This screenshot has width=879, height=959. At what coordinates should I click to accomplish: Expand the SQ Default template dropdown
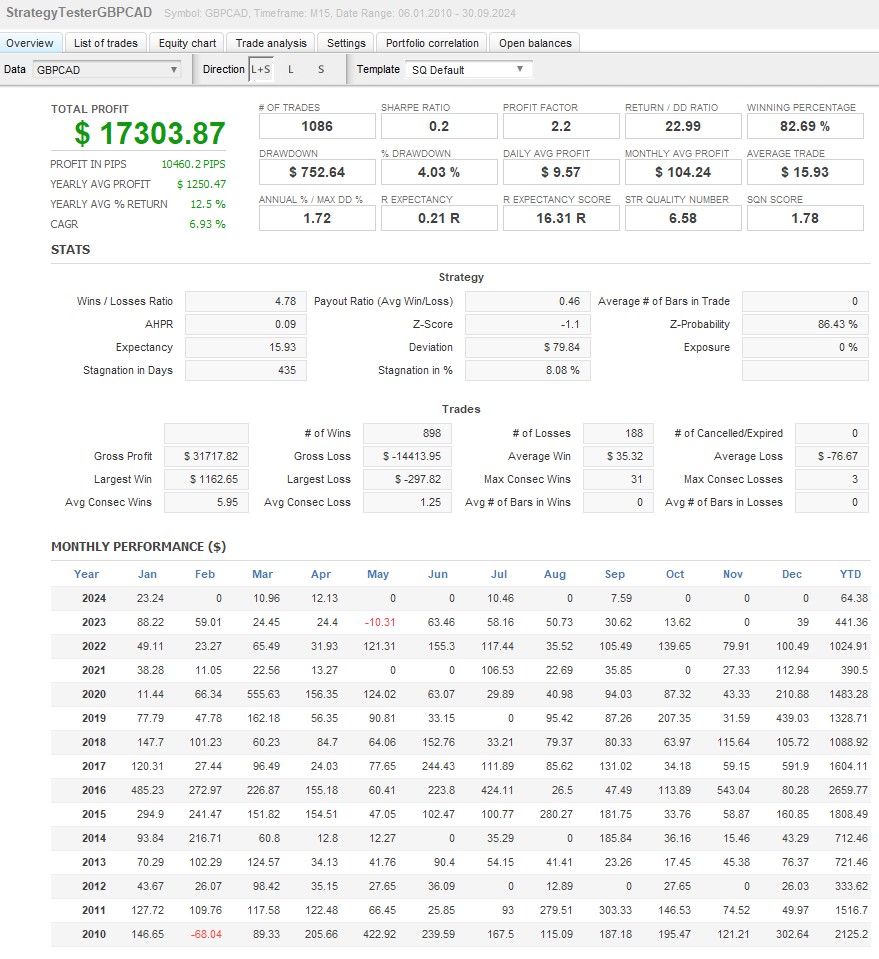point(469,70)
